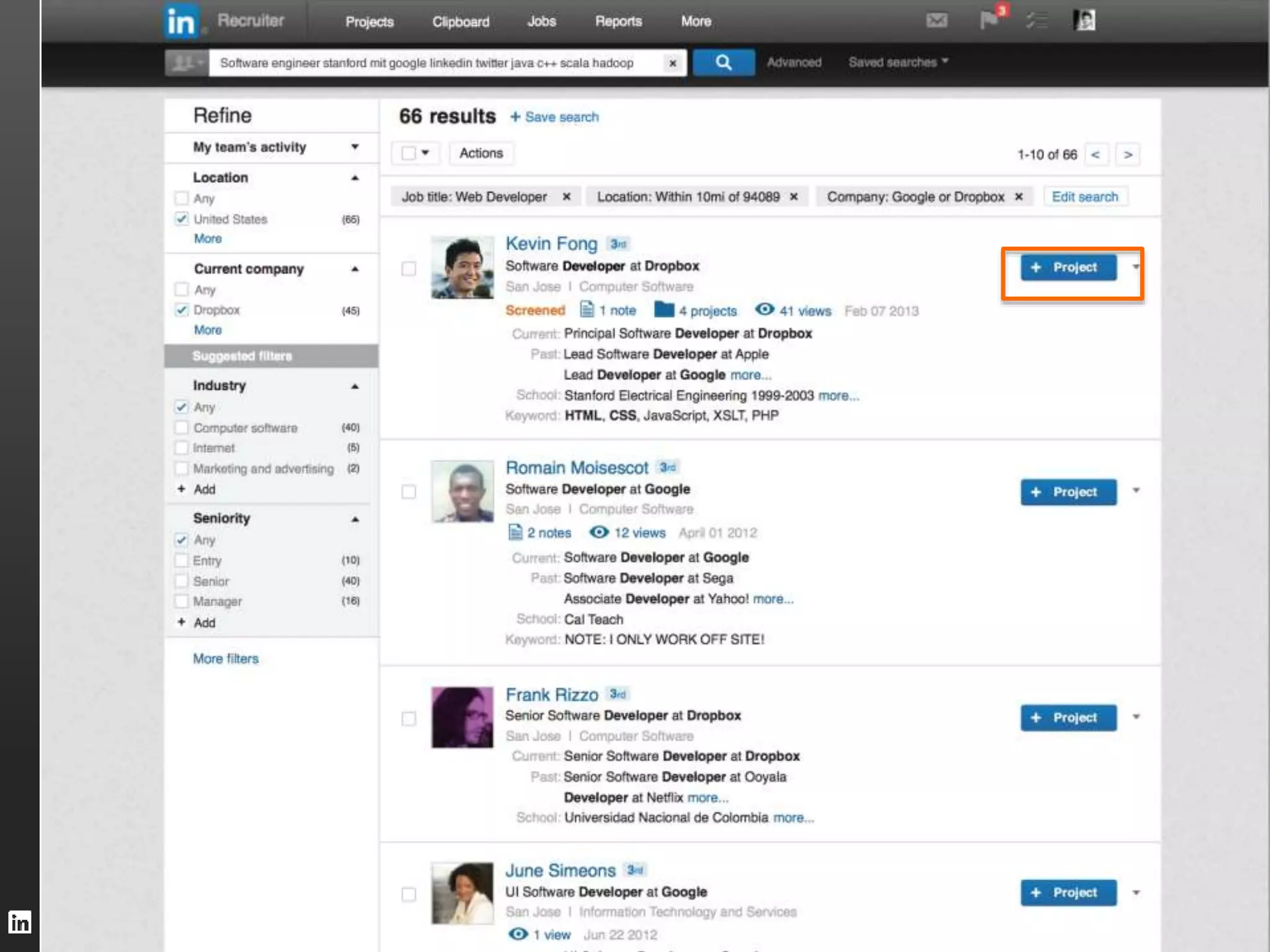This screenshot has height=952, width=1270.
Task: Click the checklist tasks icon in header
Action: pos(1036,20)
